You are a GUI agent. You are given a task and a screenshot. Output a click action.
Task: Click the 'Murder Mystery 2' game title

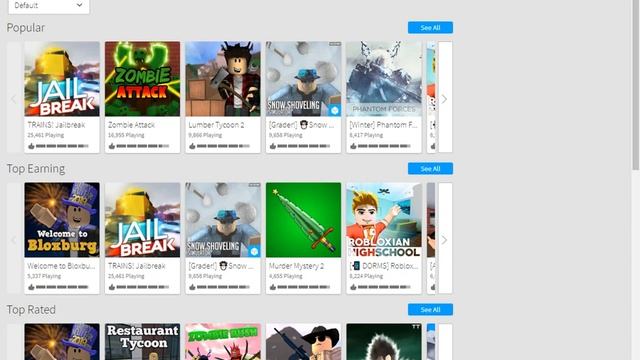[296, 266]
